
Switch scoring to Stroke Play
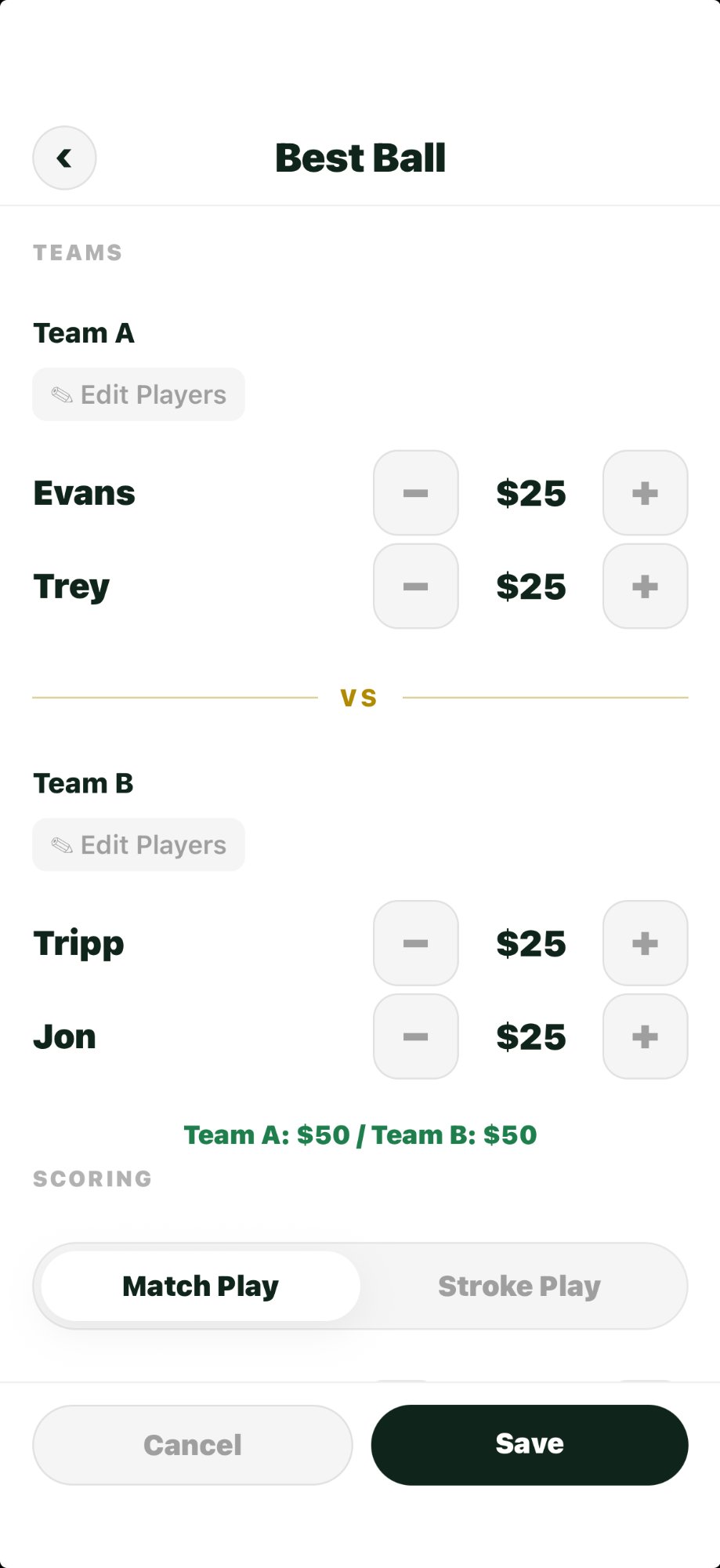[519, 1286]
